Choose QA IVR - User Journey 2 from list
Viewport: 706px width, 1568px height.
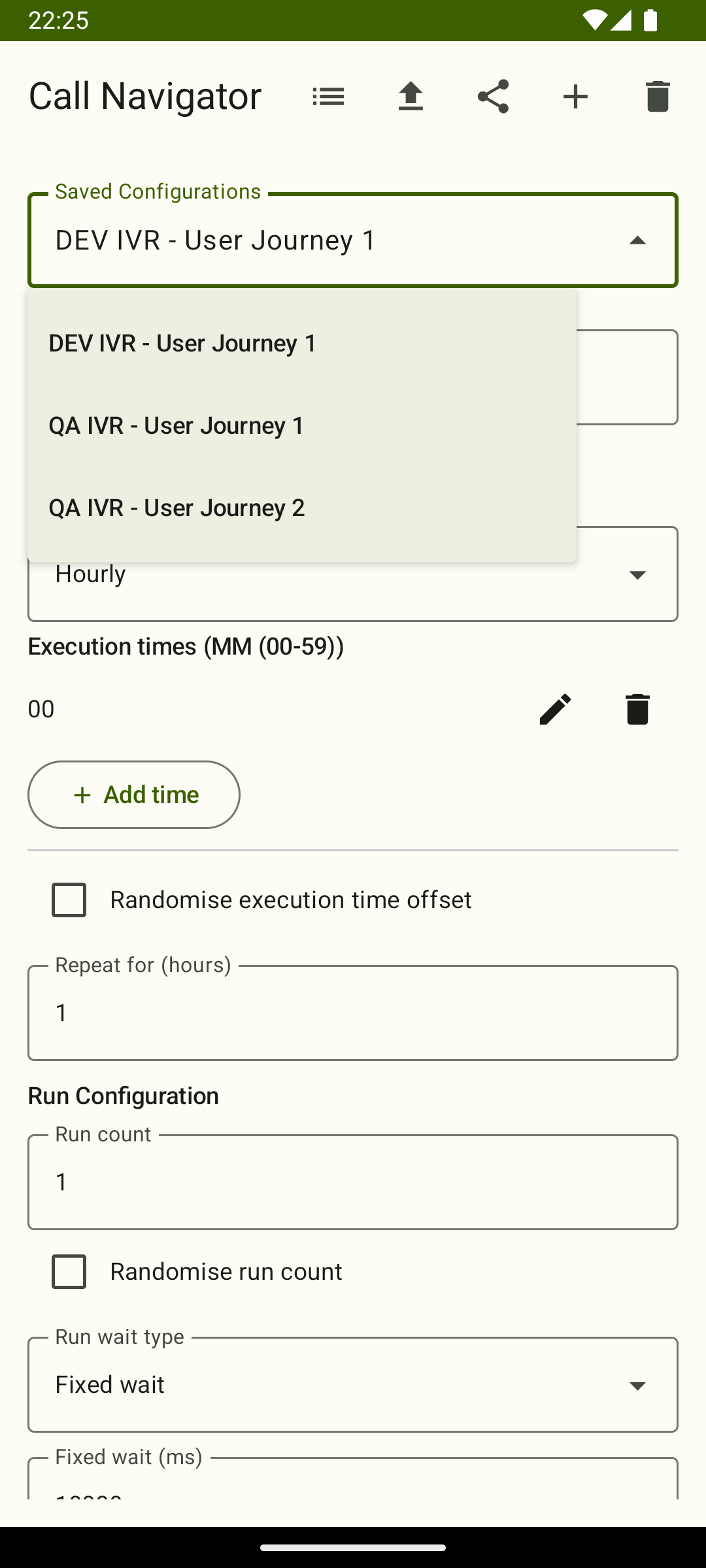coord(176,508)
